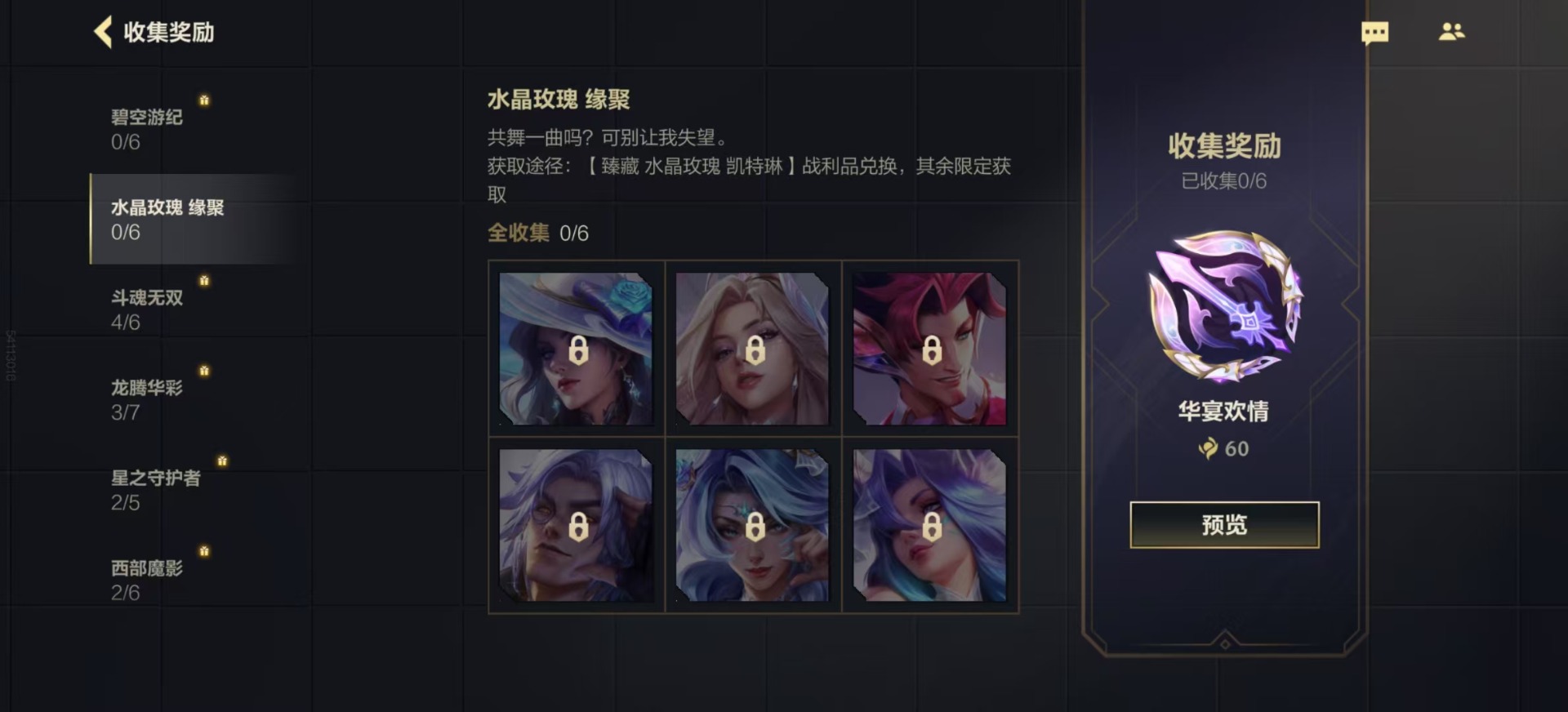The width and height of the screenshot is (1568, 712).
Task: Tap the gift icon next to 西部魔影
Action: click(204, 551)
